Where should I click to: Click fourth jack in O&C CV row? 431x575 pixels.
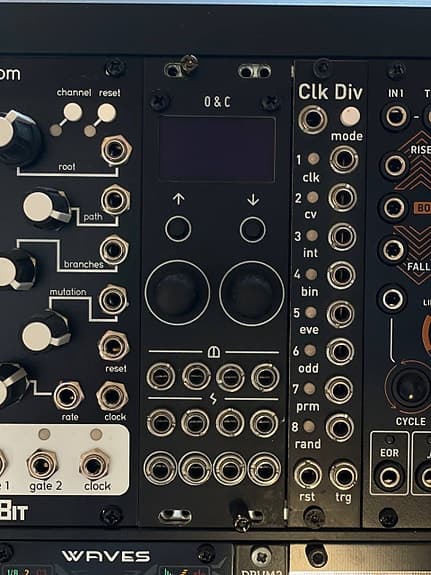[264, 424]
